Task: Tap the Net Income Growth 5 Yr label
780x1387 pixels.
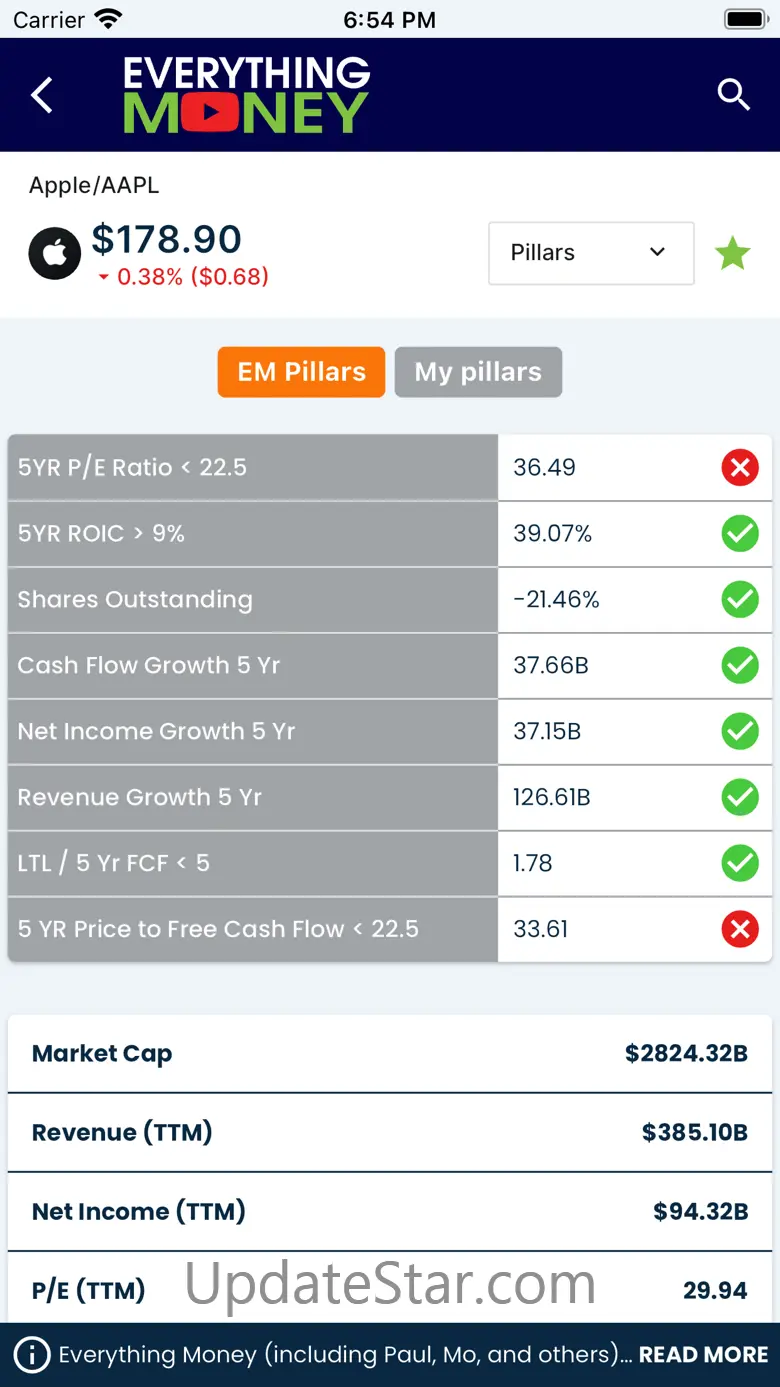Action: (157, 731)
